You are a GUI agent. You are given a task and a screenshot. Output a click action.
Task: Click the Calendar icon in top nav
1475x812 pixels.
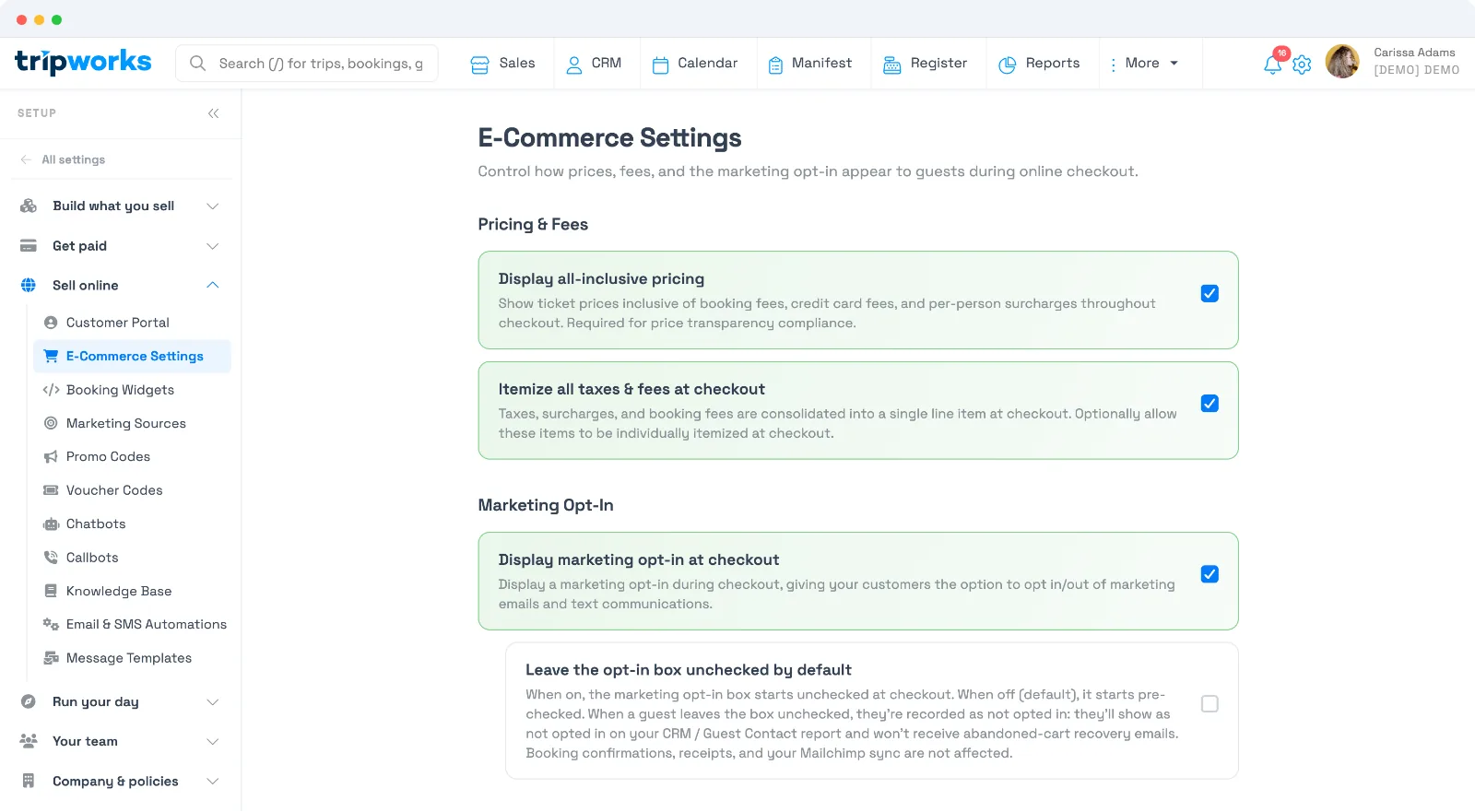tap(660, 65)
